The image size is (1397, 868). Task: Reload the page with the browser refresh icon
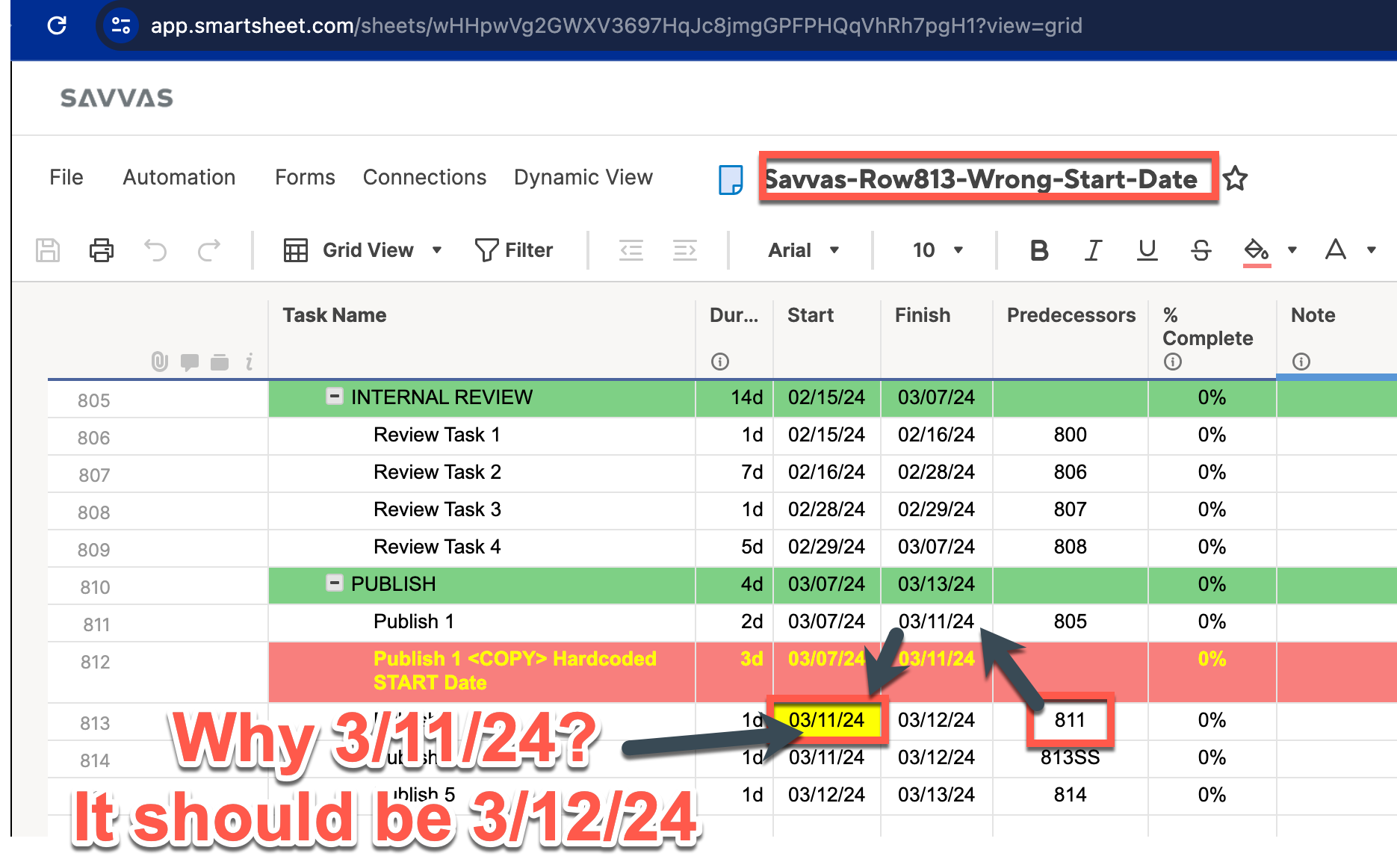click(x=57, y=25)
